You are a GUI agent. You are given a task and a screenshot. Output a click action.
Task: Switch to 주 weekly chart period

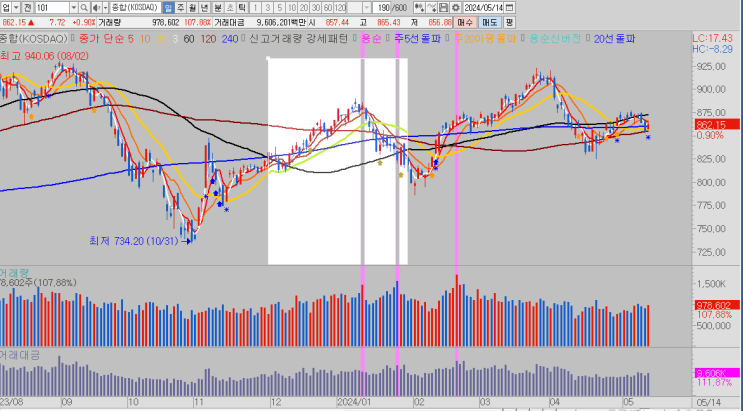pos(181,8)
